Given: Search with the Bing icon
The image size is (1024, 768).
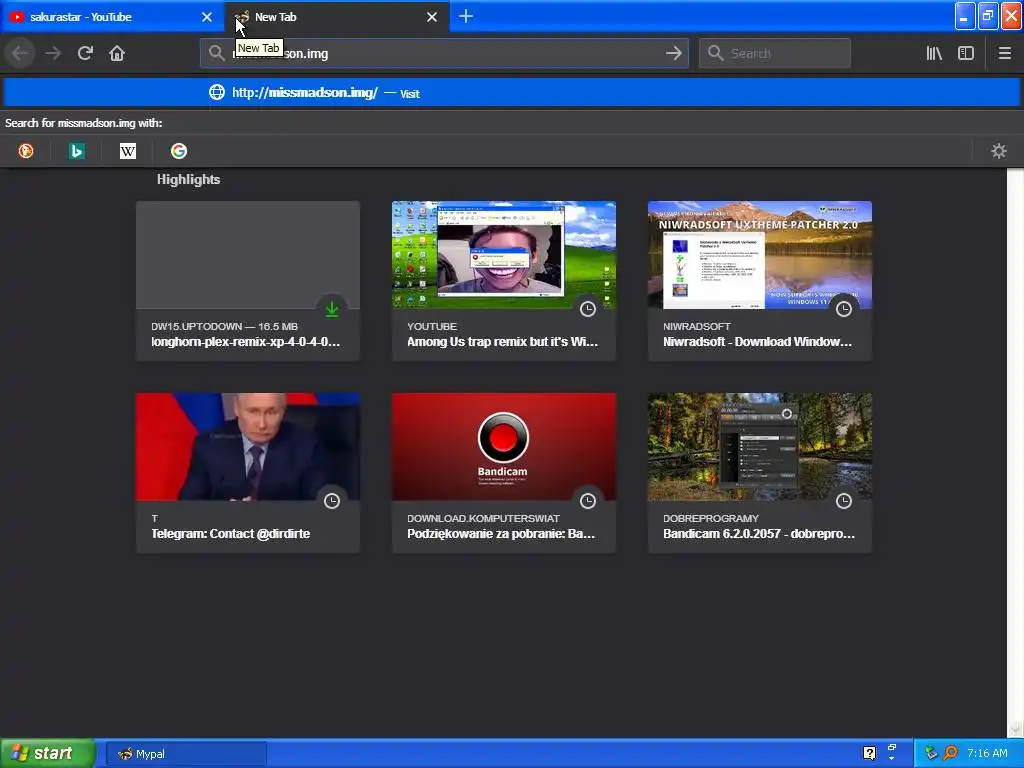Looking at the screenshot, I should [76, 152].
